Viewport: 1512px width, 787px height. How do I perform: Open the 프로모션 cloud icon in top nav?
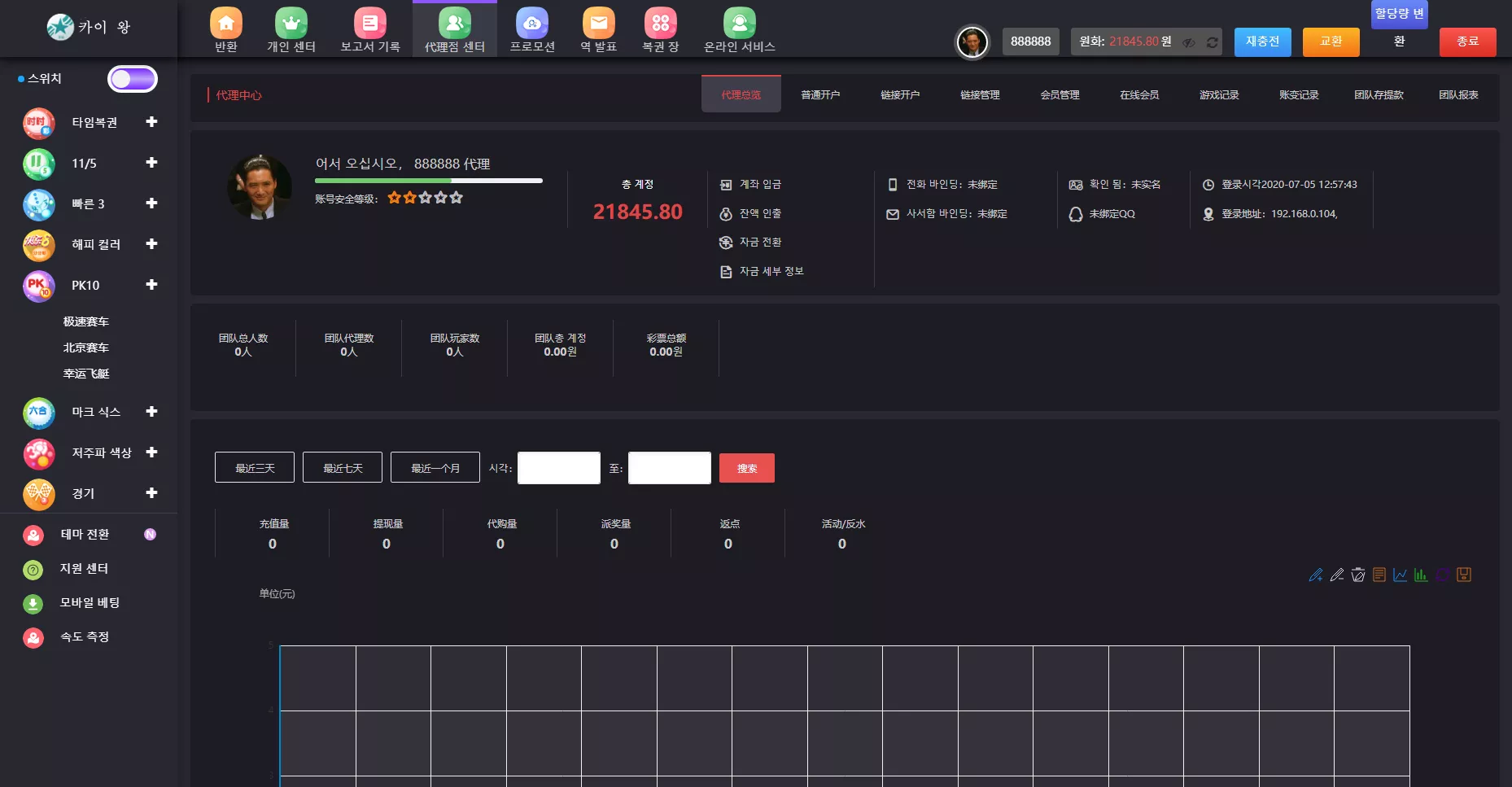pos(532,24)
